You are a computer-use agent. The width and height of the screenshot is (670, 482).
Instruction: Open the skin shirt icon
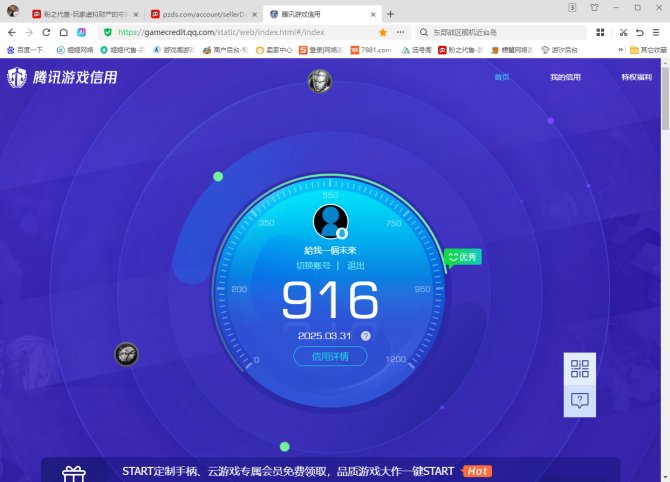click(594, 7)
